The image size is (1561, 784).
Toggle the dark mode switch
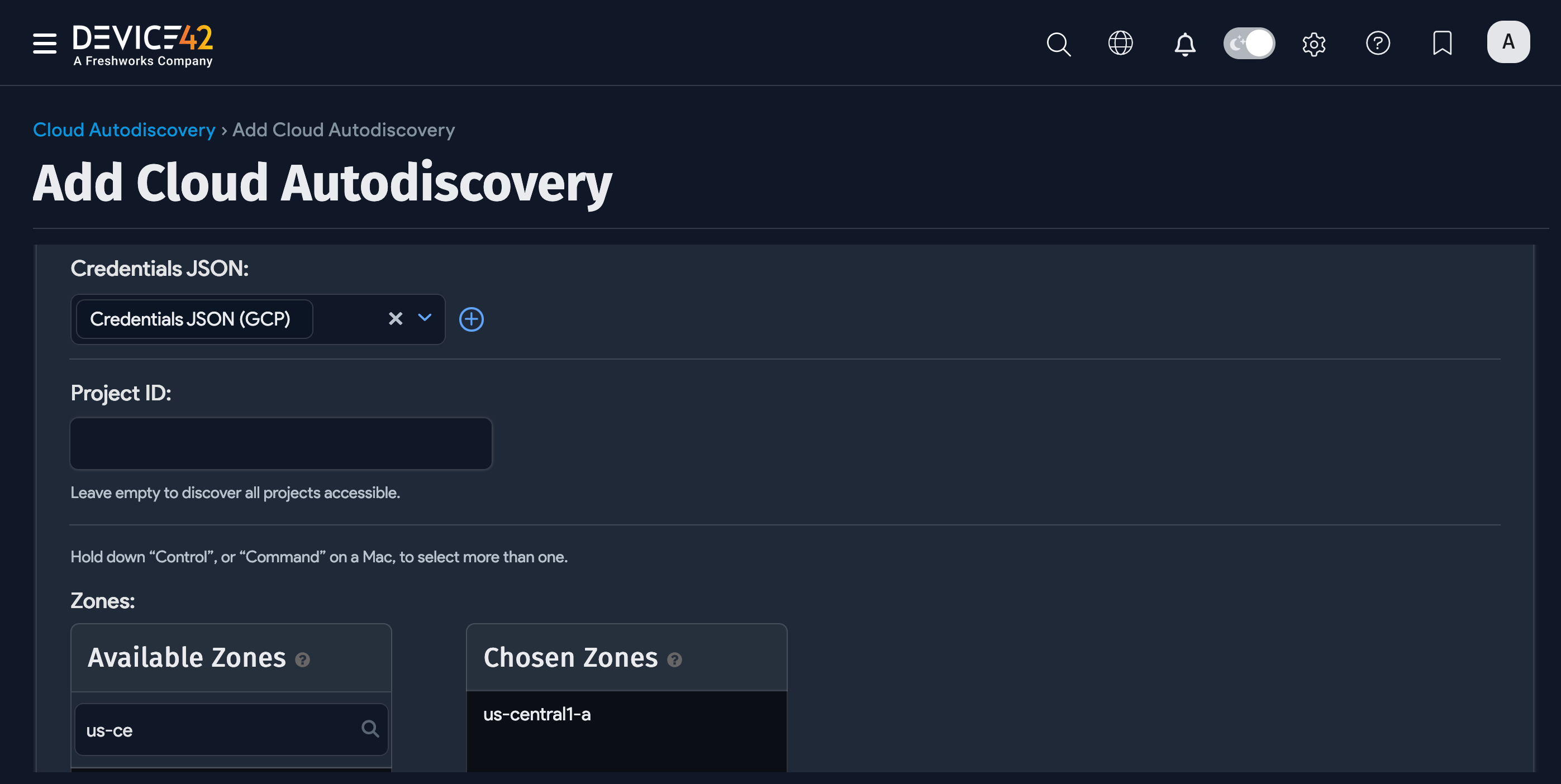click(1249, 43)
